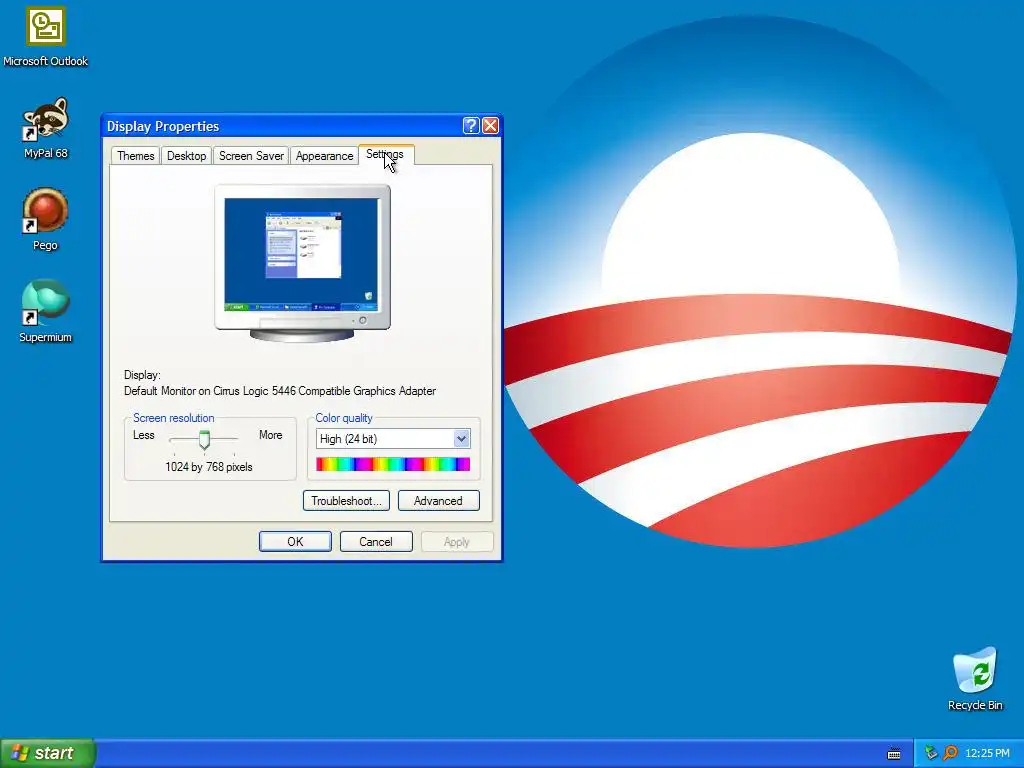Click the greyed-out Apply button
The width and height of the screenshot is (1024, 768).
[x=456, y=541]
